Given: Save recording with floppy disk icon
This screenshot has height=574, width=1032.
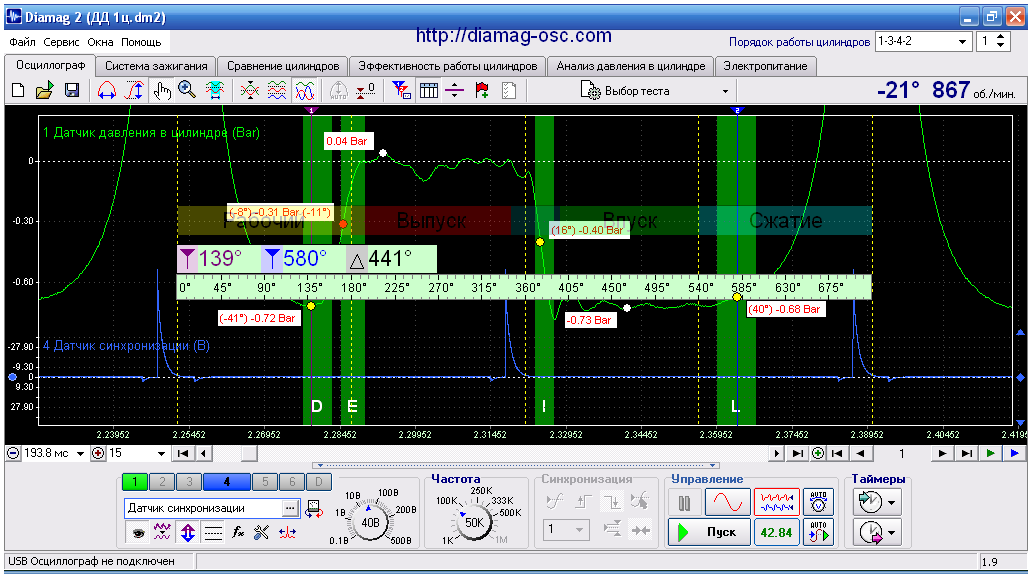Looking at the screenshot, I should click(72, 90).
